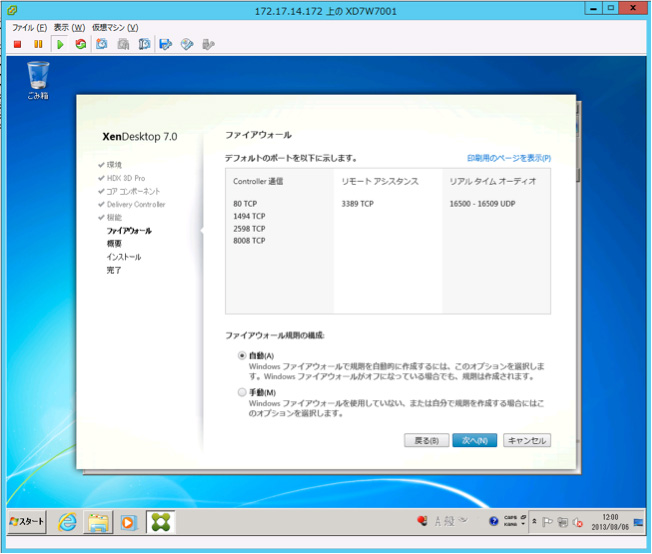Click the USB device connect icon
Image resolution: width=652 pixels, height=554 pixels.
(208, 44)
